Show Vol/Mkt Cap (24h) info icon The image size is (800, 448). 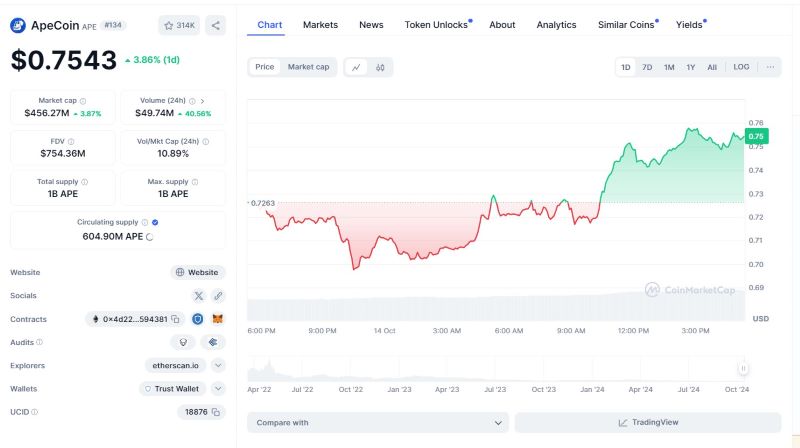(x=206, y=141)
